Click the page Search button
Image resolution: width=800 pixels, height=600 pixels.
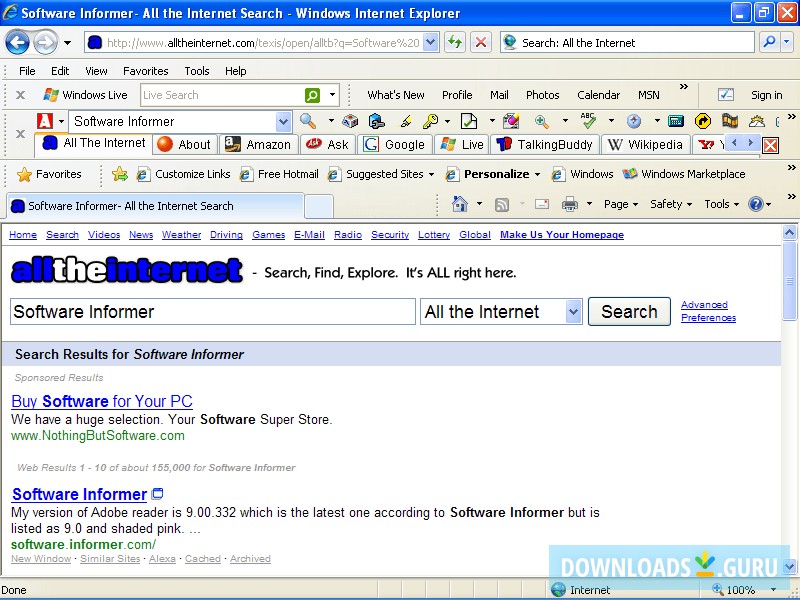(x=629, y=312)
